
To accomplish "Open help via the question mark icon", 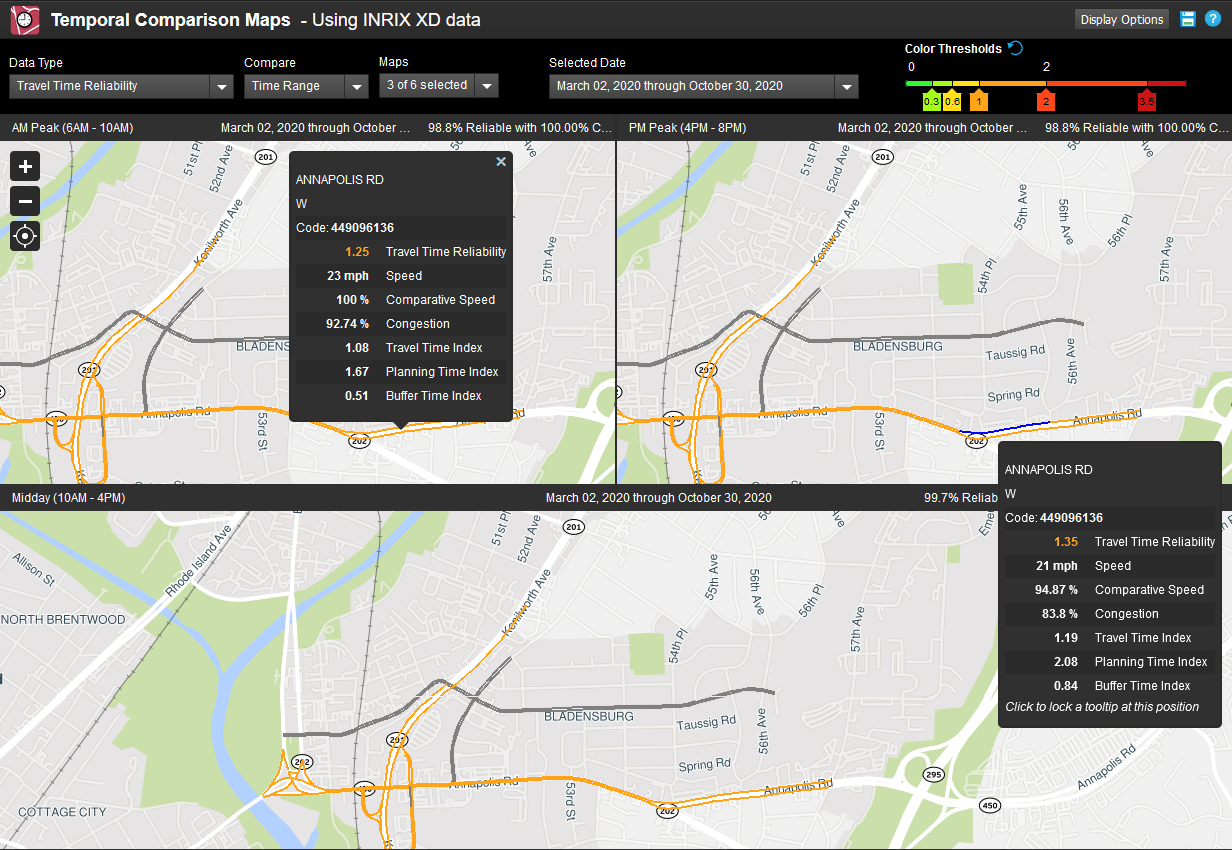I will 1214,18.
